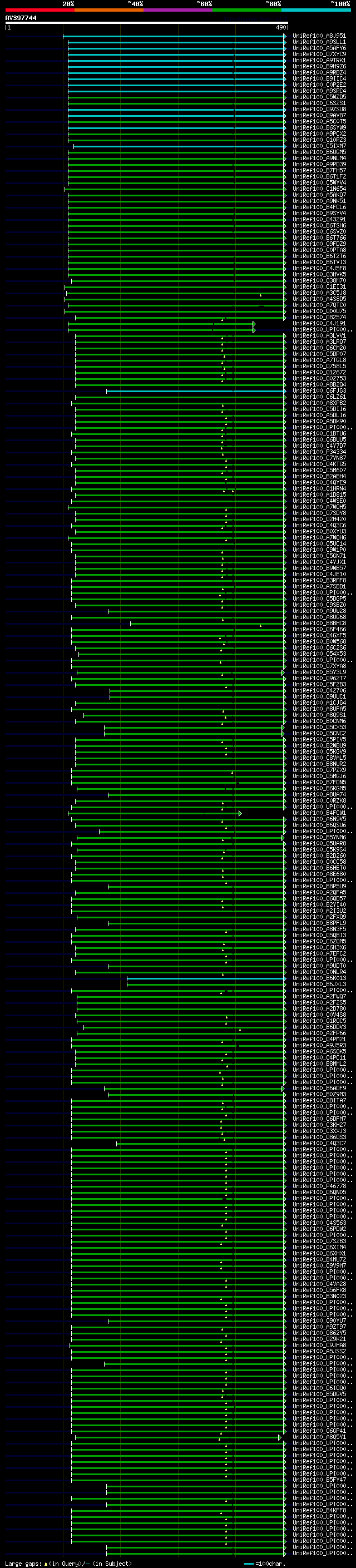This screenshot has width=356, height=1568.
Task: Click hit label UniRef100_B5YNM6
Action: 319,838
